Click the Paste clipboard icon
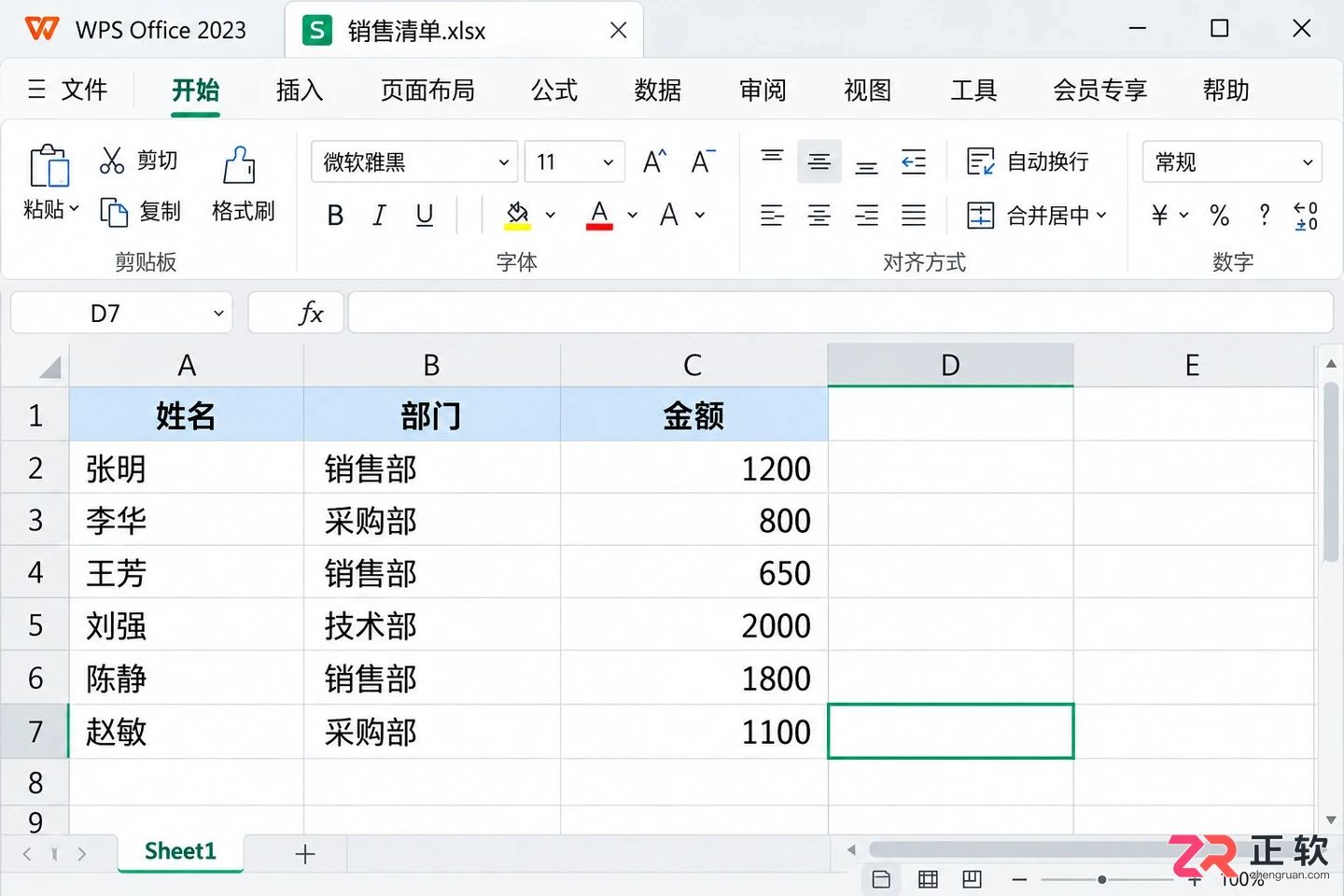1344x896 pixels. click(x=49, y=166)
